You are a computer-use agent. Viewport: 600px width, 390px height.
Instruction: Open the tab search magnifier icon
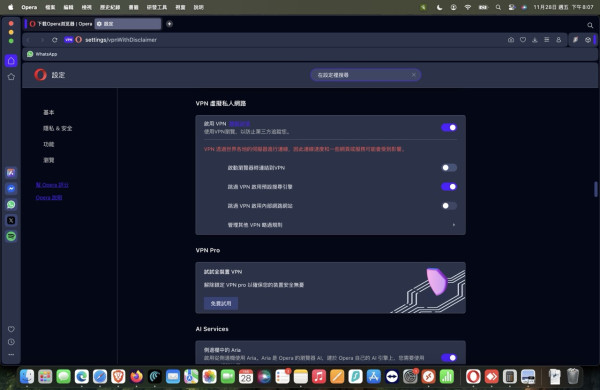[590, 25]
